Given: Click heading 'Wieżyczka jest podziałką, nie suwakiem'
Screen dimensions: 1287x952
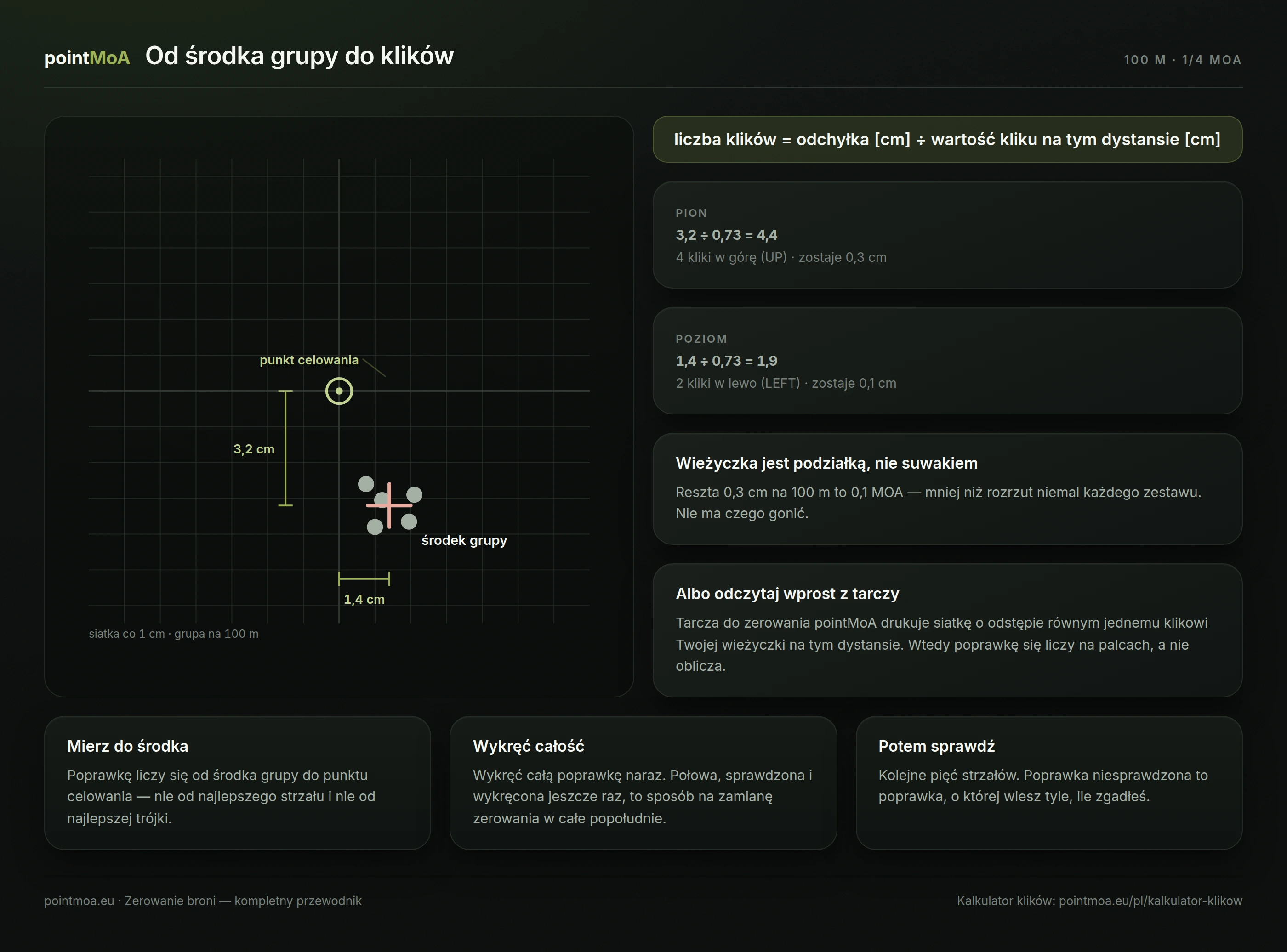Looking at the screenshot, I should pyautogui.click(x=826, y=463).
